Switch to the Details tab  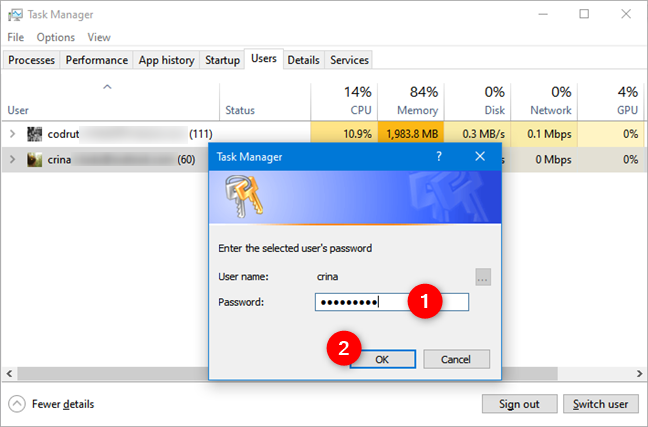[303, 60]
